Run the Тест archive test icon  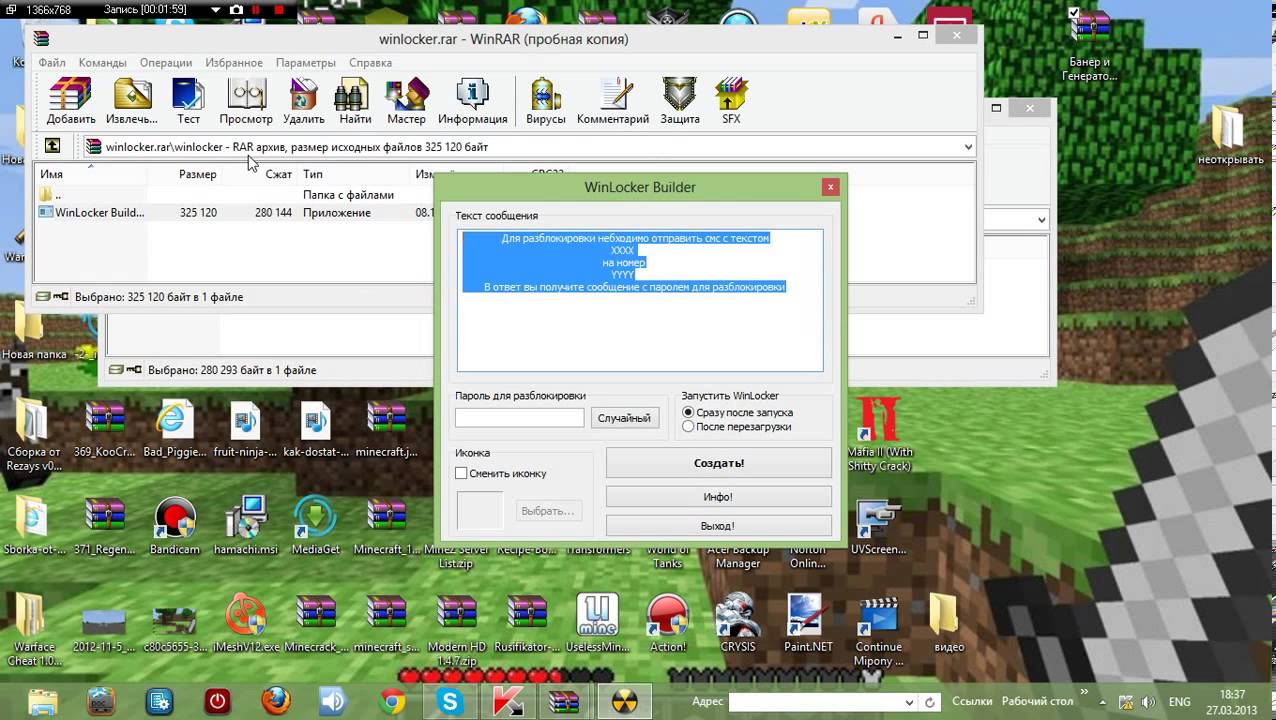coord(188,101)
